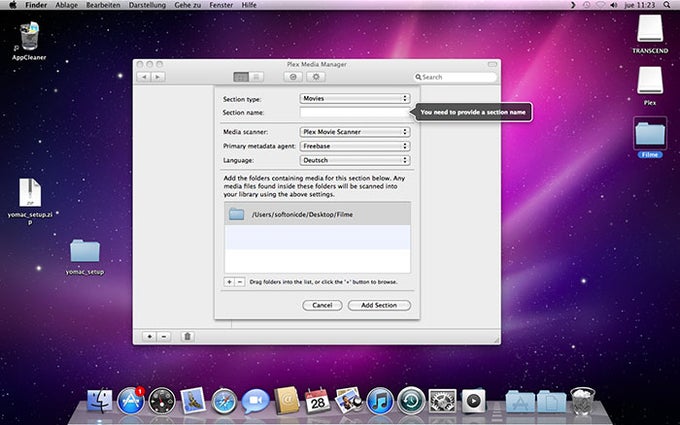Add a folder with the sheet's plus button

click(x=229, y=282)
